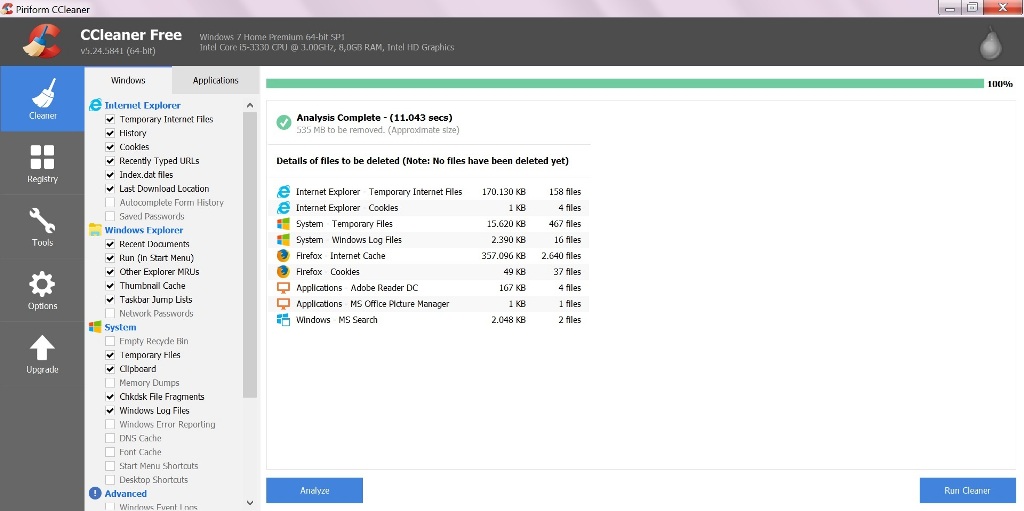Click the options list scrollbar thumb
Screen dimensions: 1024x511
tap(250, 255)
